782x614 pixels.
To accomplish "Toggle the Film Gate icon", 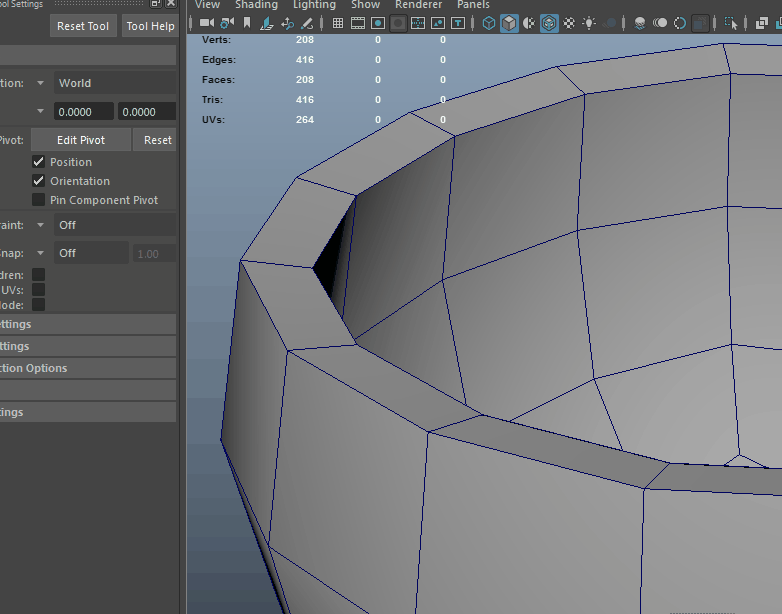I will (358, 23).
